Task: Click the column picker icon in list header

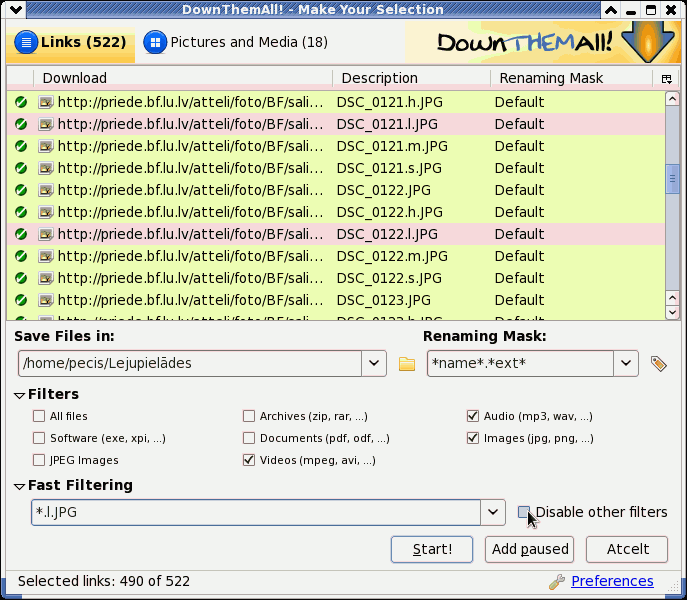Action: coord(666,78)
